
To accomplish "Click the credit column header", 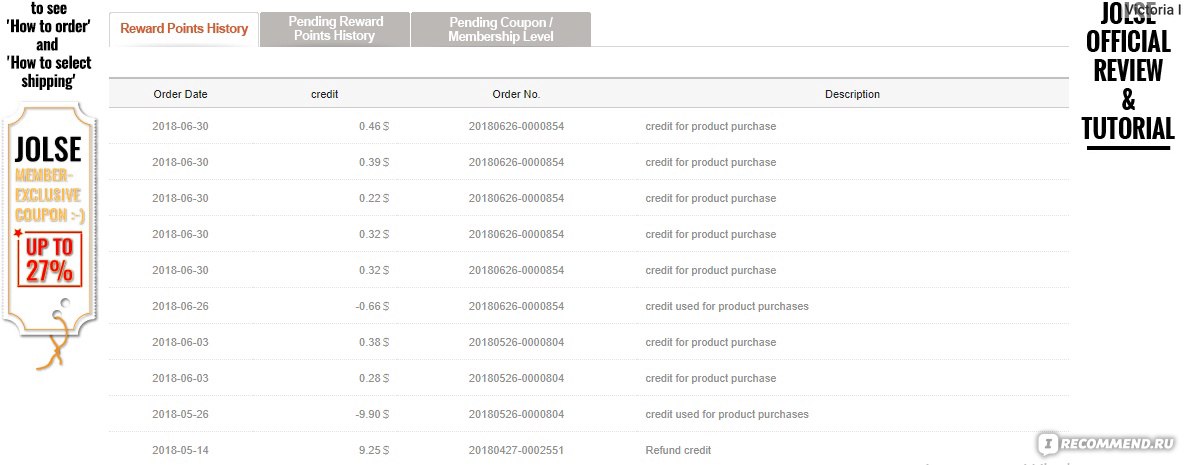I will coord(324,95).
